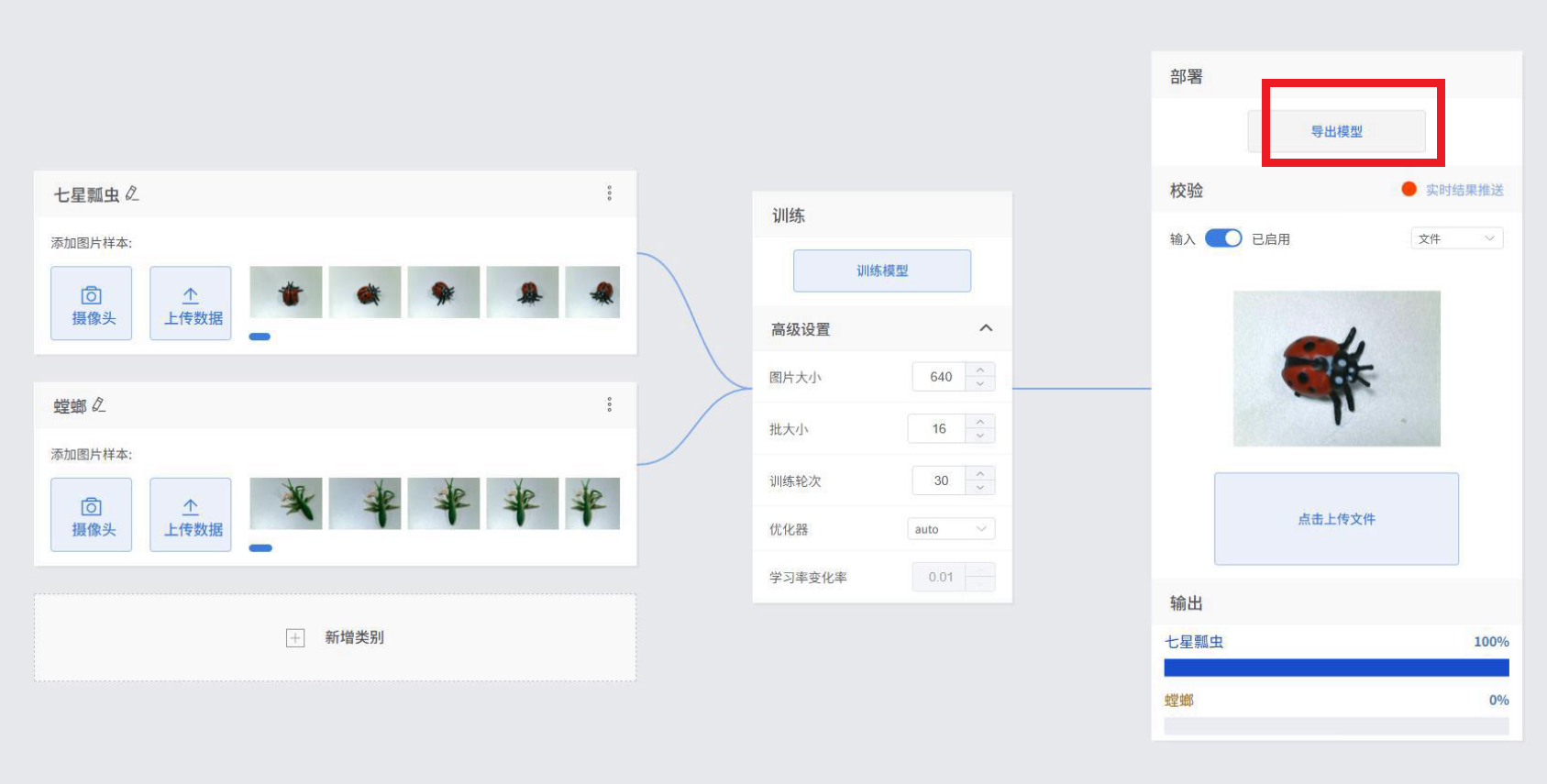
Task: Click 上传数据 upload button in 螳螂 class
Action: tap(191, 514)
